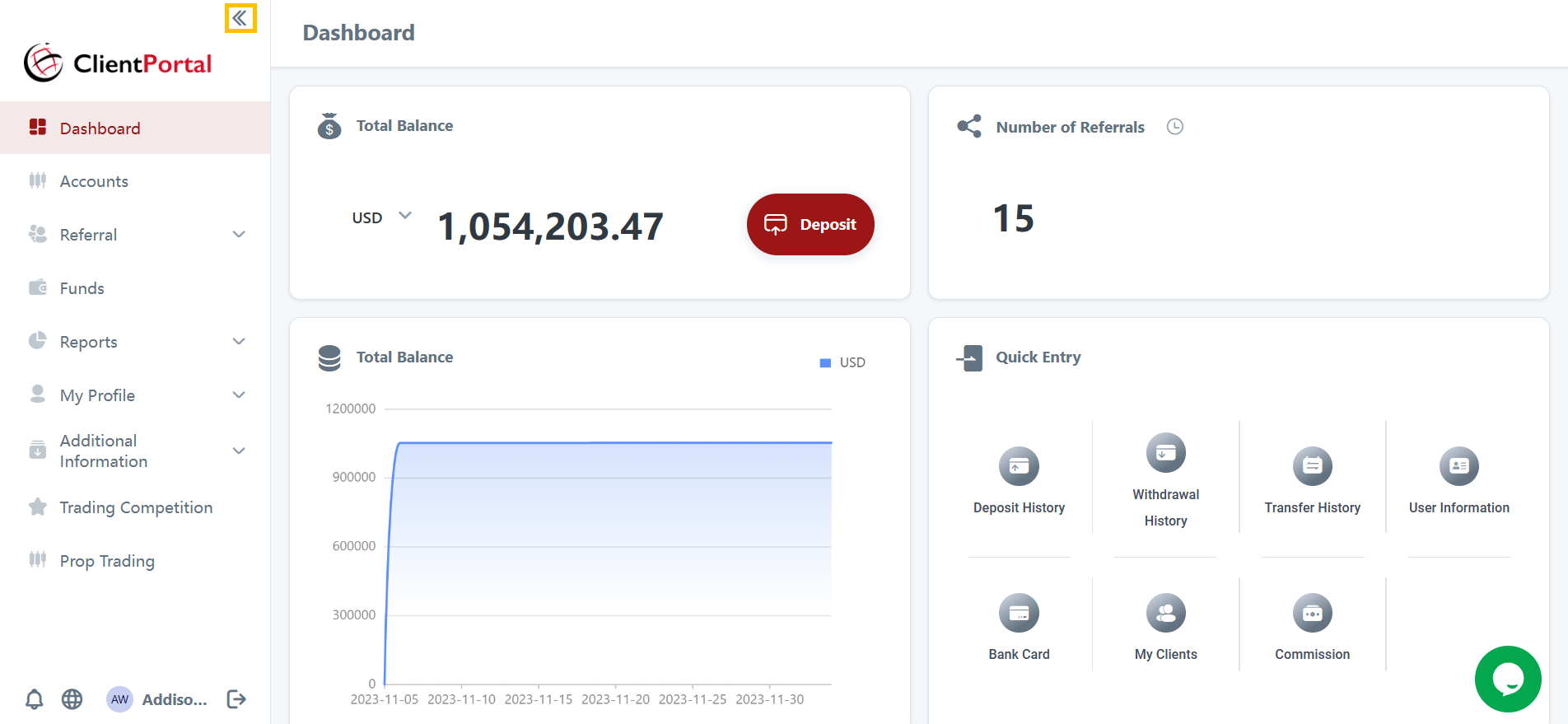Screen dimensions: 1568x724
Task: Open the live chat bubble
Action: (1507, 679)
